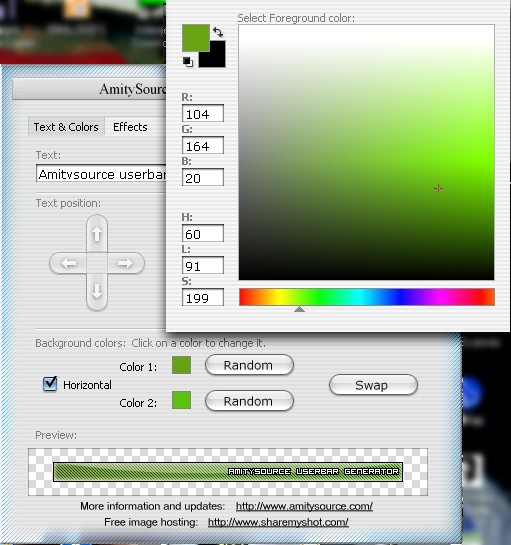Click in the R value field

[x=203, y=113]
